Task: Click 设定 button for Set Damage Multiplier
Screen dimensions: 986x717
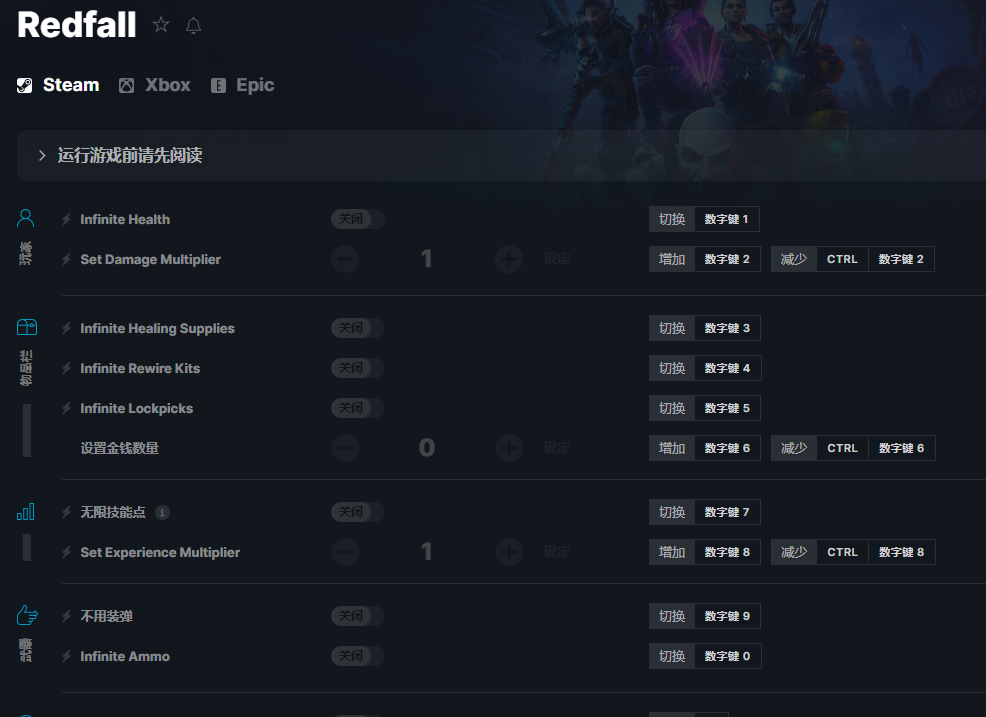Action: (x=557, y=259)
